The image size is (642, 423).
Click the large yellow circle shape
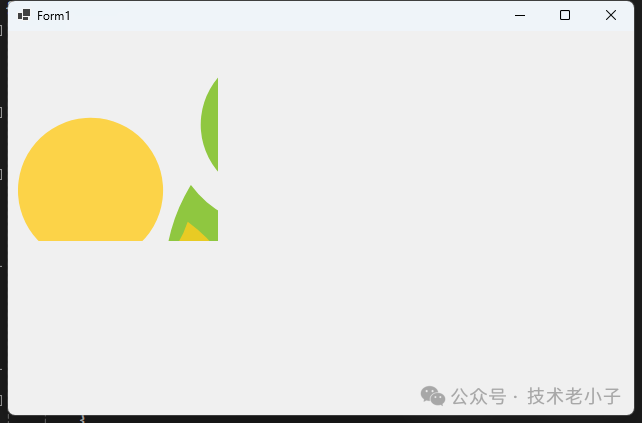(x=90, y=179)
